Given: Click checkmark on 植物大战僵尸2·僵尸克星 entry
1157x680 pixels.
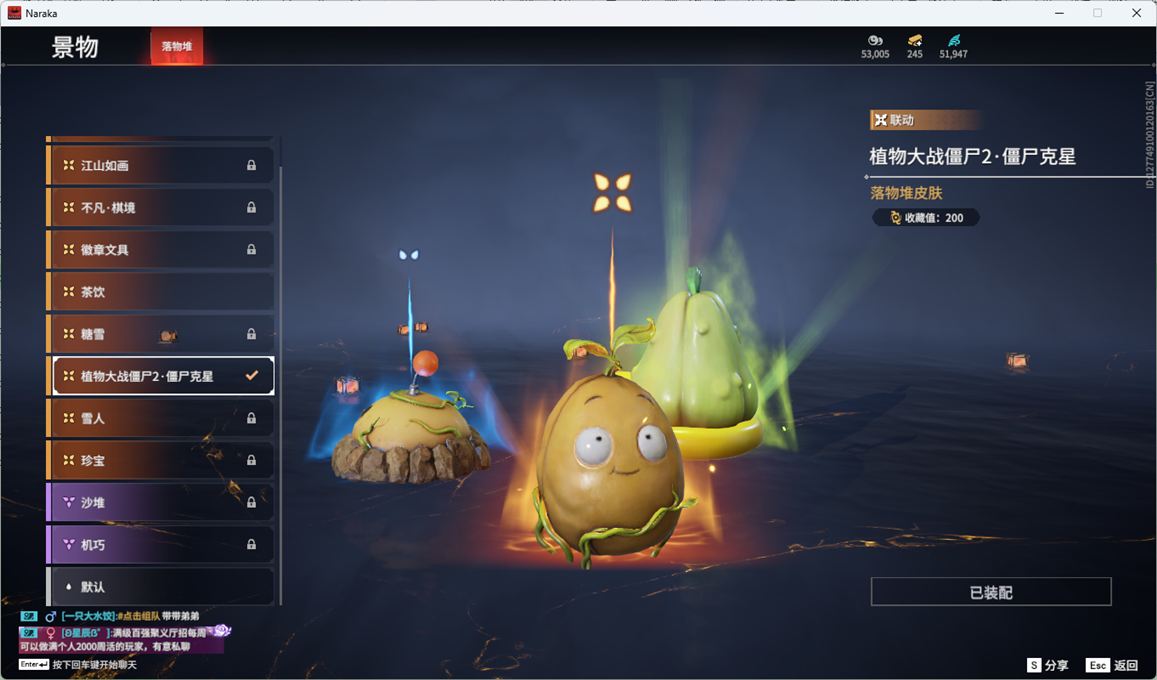Looking at the screenshot, I should pos(252,376).
